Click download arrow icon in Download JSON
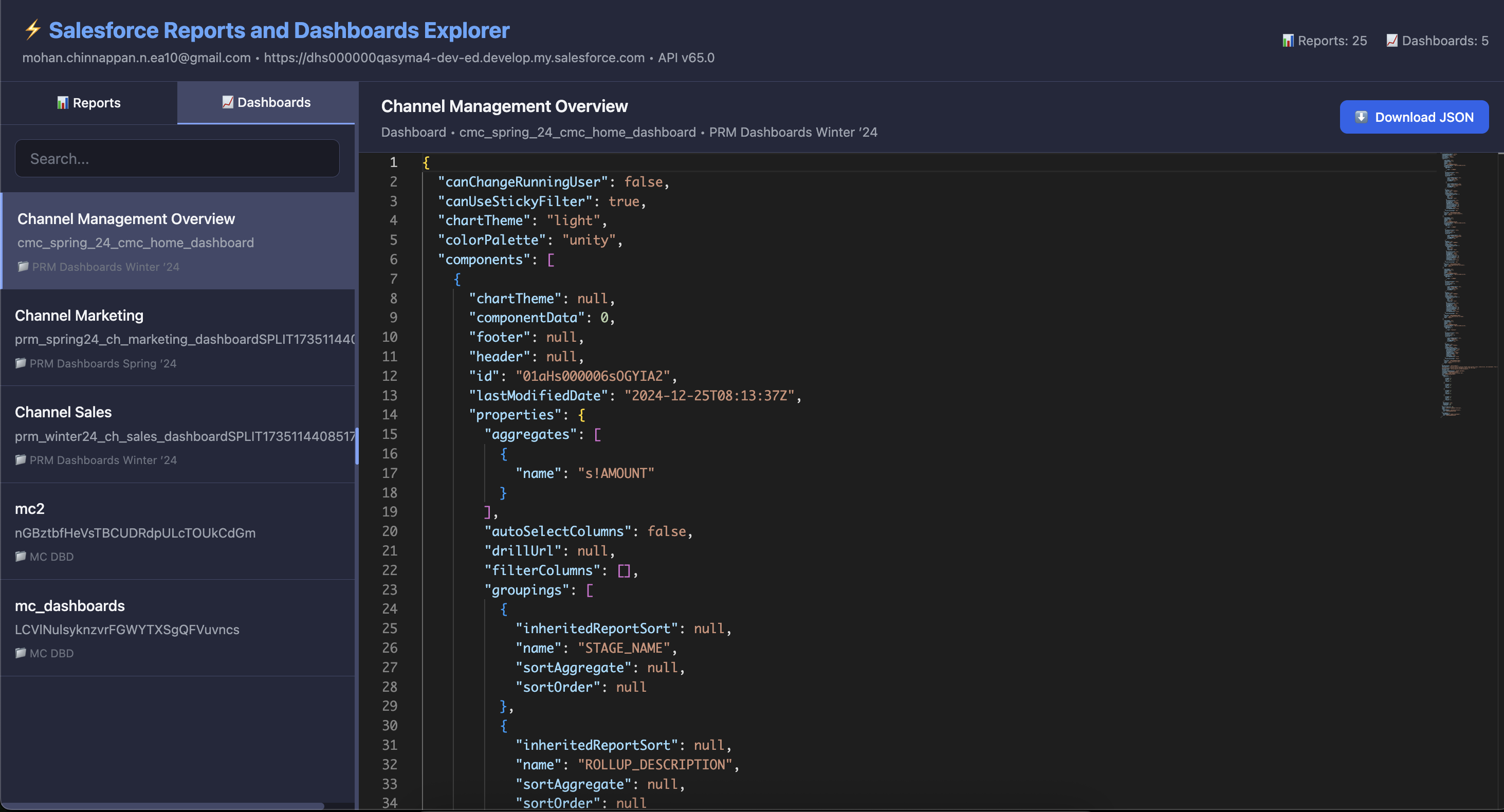The height and width of the screenshot is (812, 1504). click(x=1361, y=117)
